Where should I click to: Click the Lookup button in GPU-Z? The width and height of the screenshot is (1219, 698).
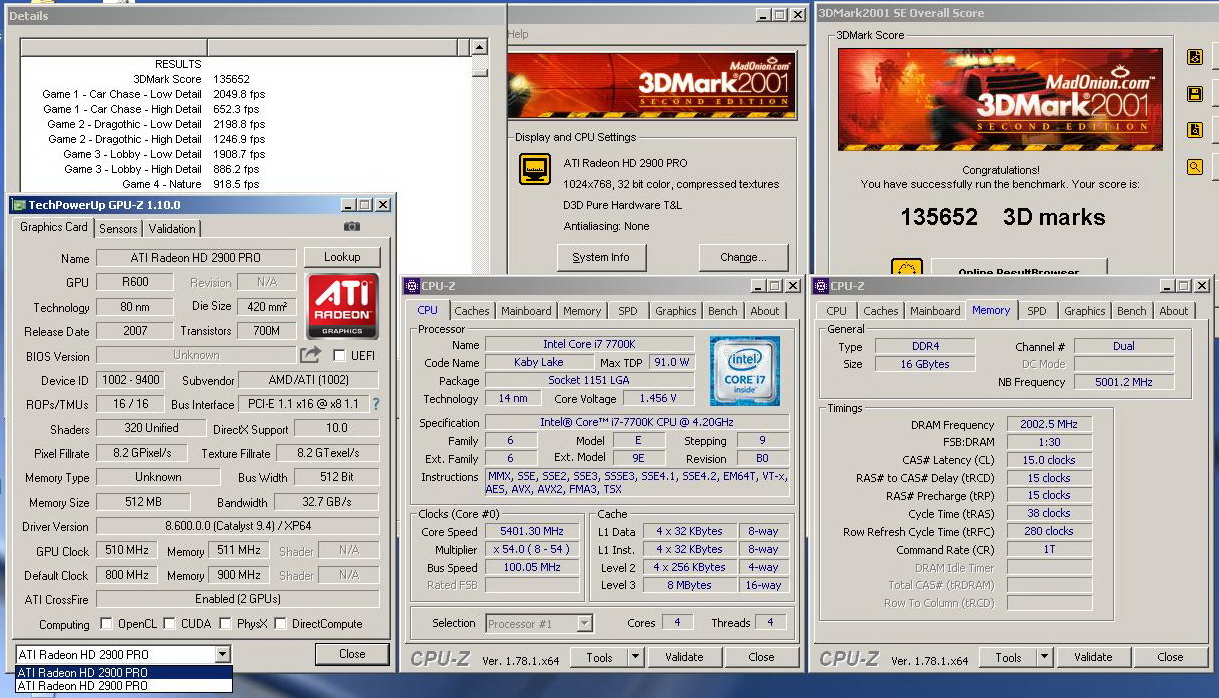342,257
